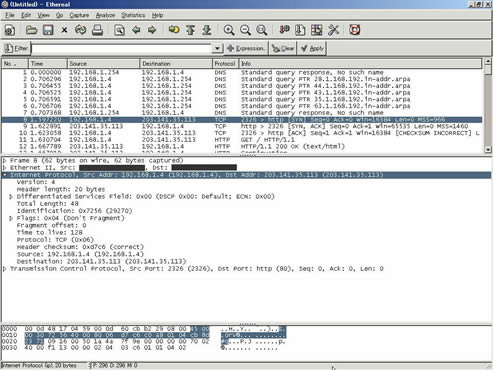493x370 pixels.
Task: Click the Filter button
Action: tap(16, 49)
